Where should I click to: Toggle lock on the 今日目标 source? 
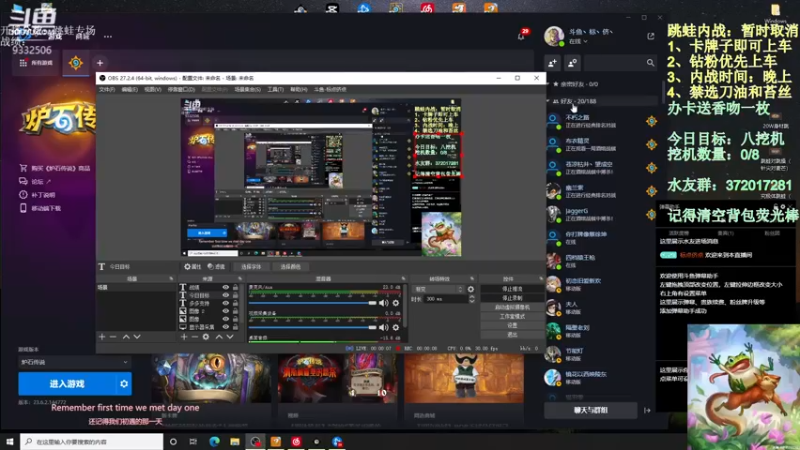coord(235,295)
